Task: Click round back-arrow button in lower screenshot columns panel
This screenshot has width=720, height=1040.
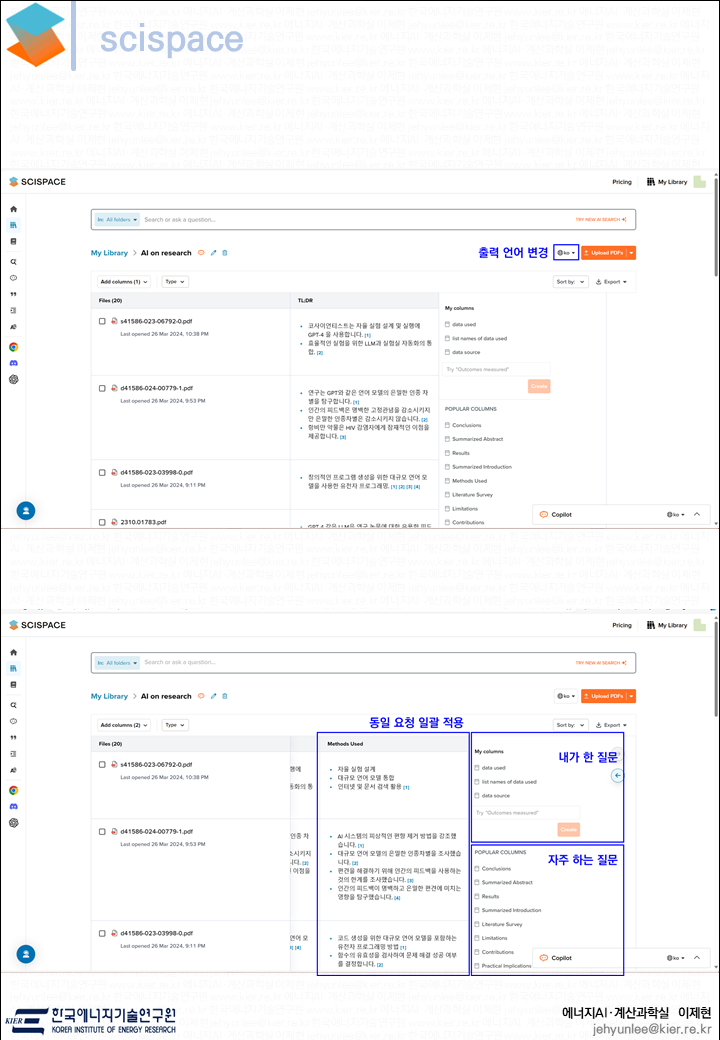Action: (617, 775)
